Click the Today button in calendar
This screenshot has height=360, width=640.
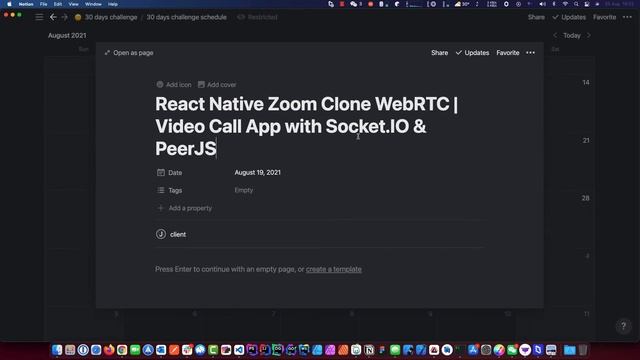tap(572, 36)
